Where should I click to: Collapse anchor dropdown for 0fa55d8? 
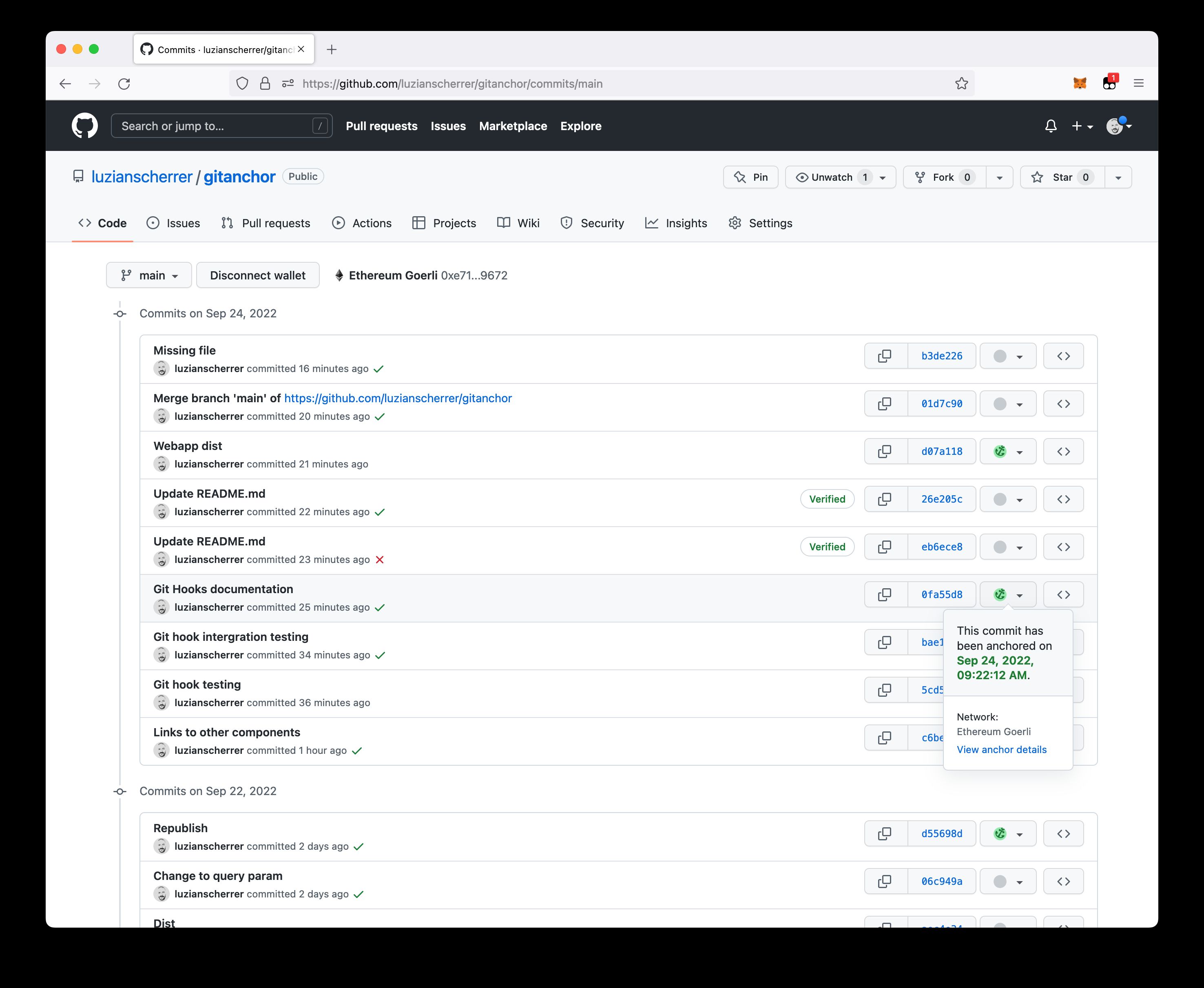[x=1008, y=595]
